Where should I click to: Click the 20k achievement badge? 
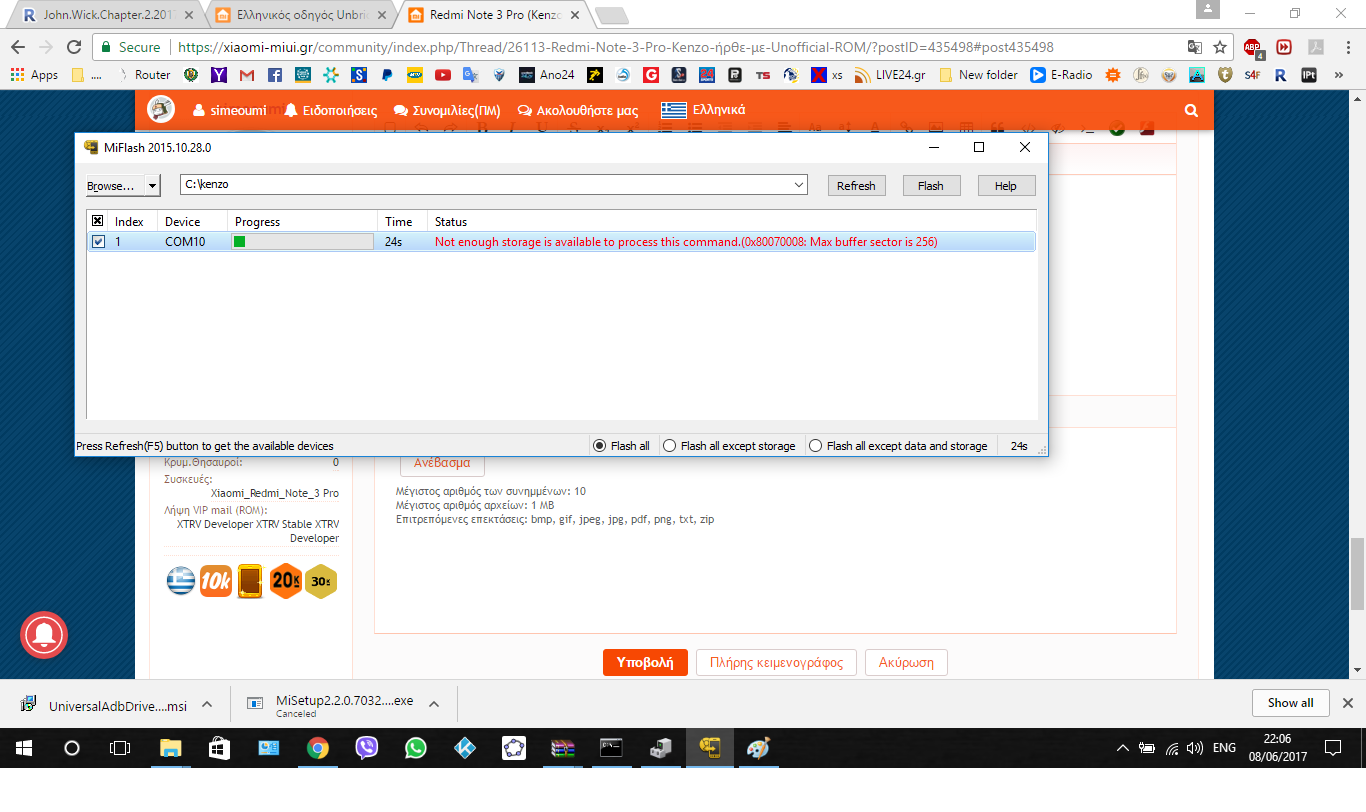coord(286,580)
